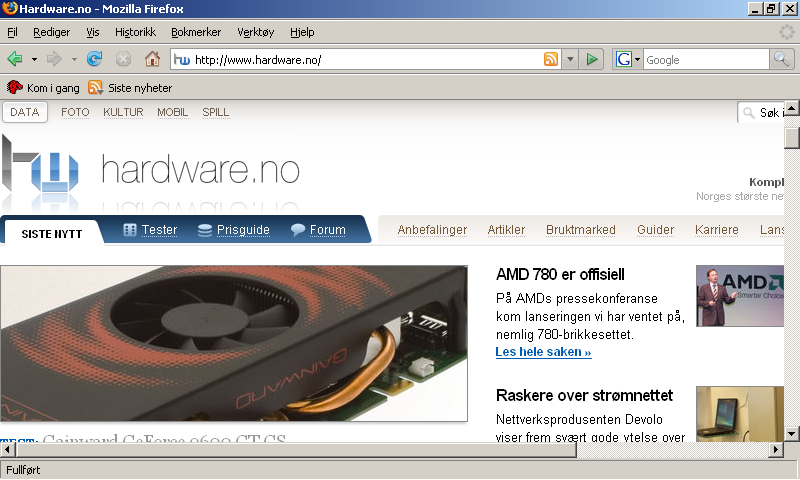Go to Anbefalinger

[x=432, y=230]
